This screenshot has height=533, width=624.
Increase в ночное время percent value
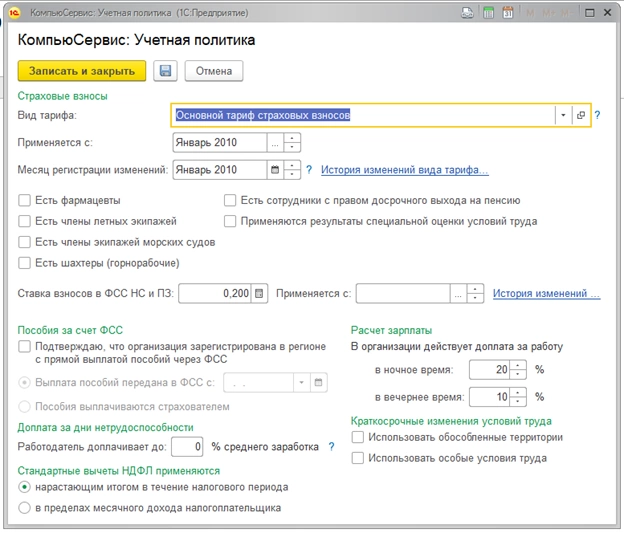point(518,365)
